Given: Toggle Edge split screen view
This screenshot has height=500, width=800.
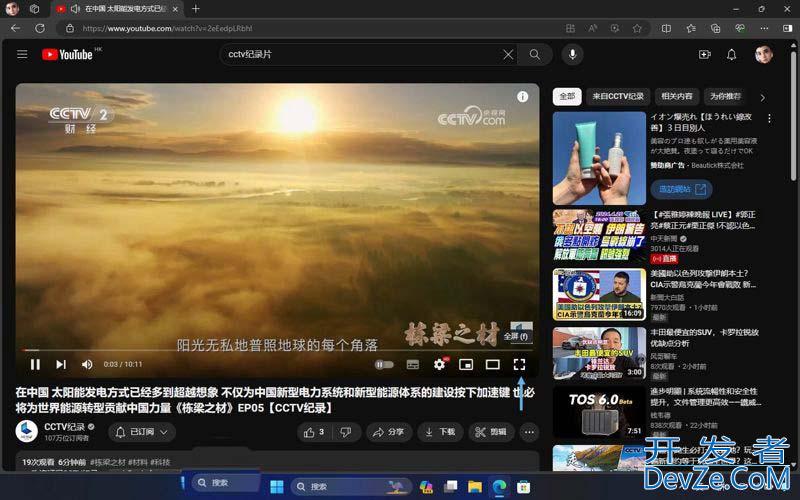Looking at the screenshot, I should [x=666, y=29].
